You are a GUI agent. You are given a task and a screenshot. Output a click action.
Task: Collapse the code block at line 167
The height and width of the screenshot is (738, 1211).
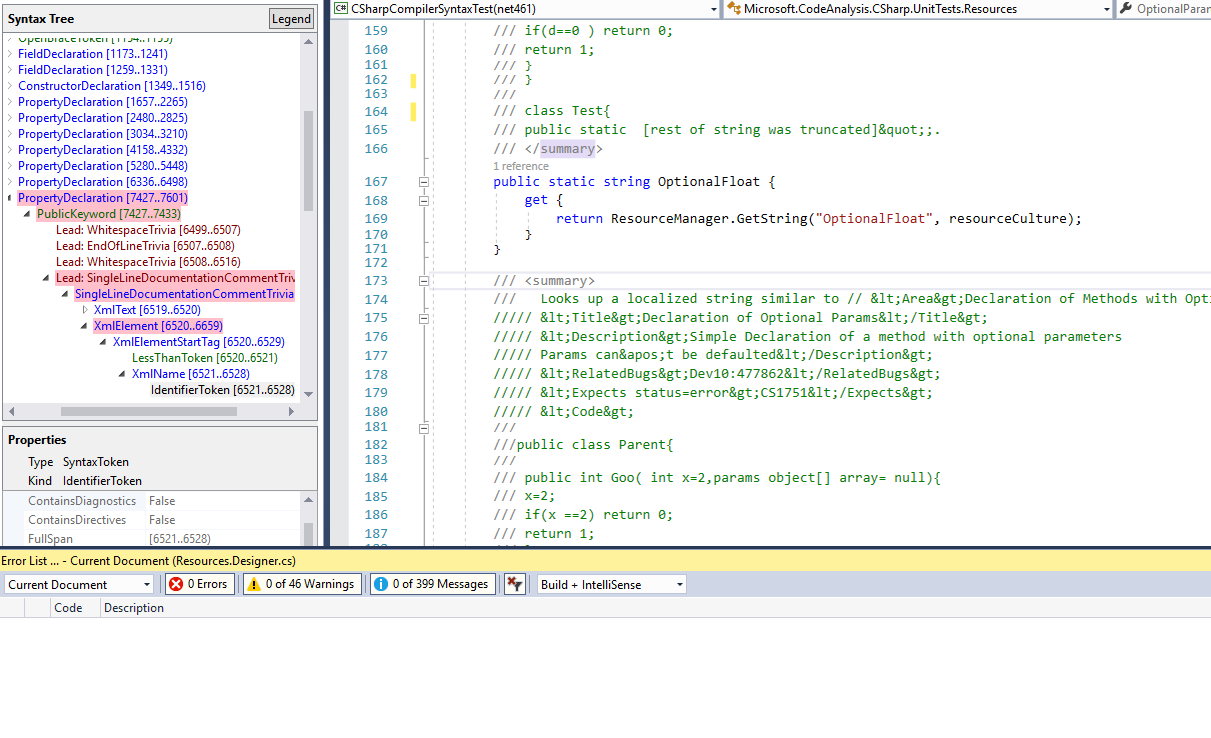(423, 182)
